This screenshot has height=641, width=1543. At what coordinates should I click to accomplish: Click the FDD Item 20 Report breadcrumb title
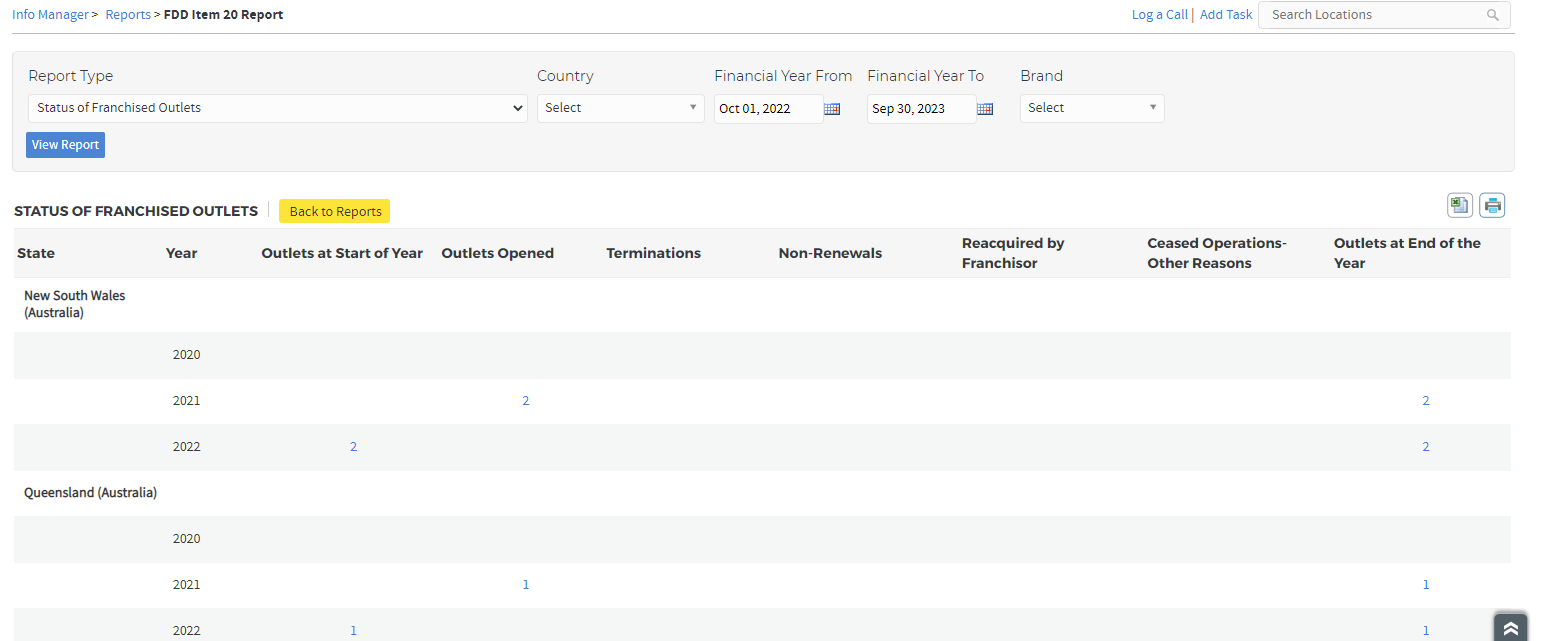[223, 15]
